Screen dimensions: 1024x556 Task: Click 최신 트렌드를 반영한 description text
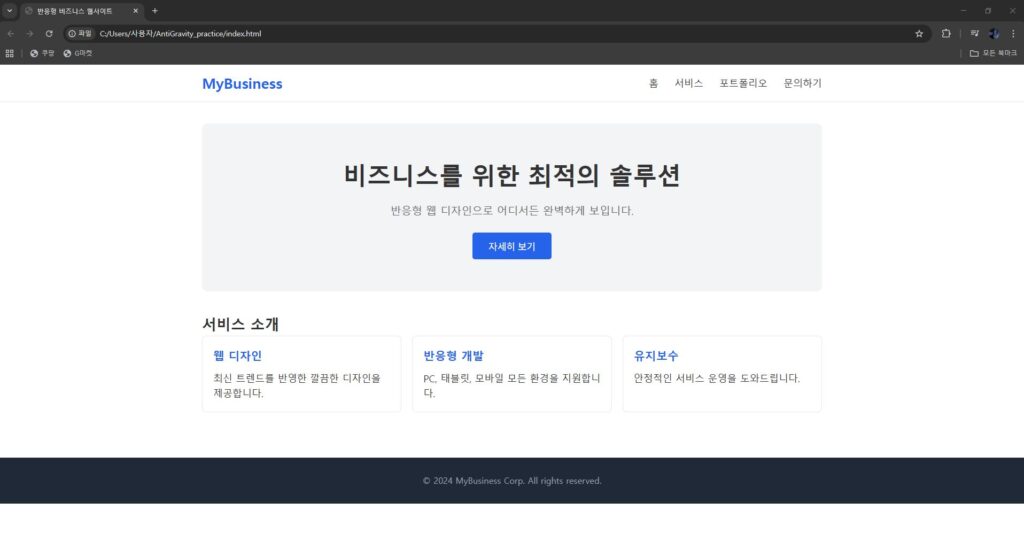pos(296,385)
